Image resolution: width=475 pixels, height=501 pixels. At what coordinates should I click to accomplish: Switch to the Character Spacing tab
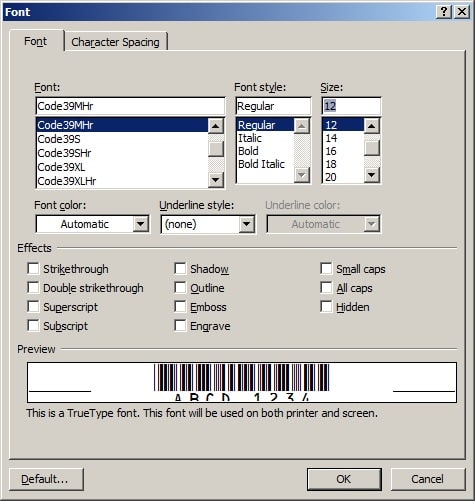[x=115, y=42]
